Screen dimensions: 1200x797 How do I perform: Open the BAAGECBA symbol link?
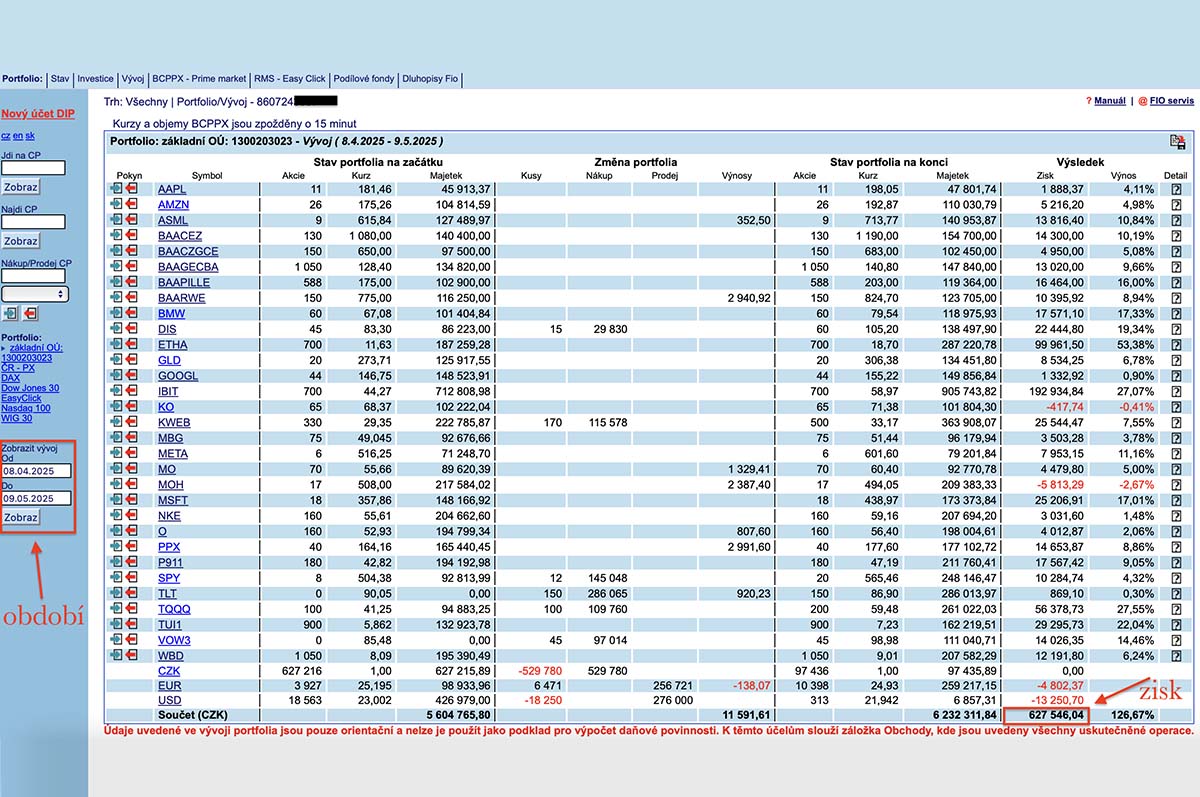pyautogui.click(x=188, y=267)
